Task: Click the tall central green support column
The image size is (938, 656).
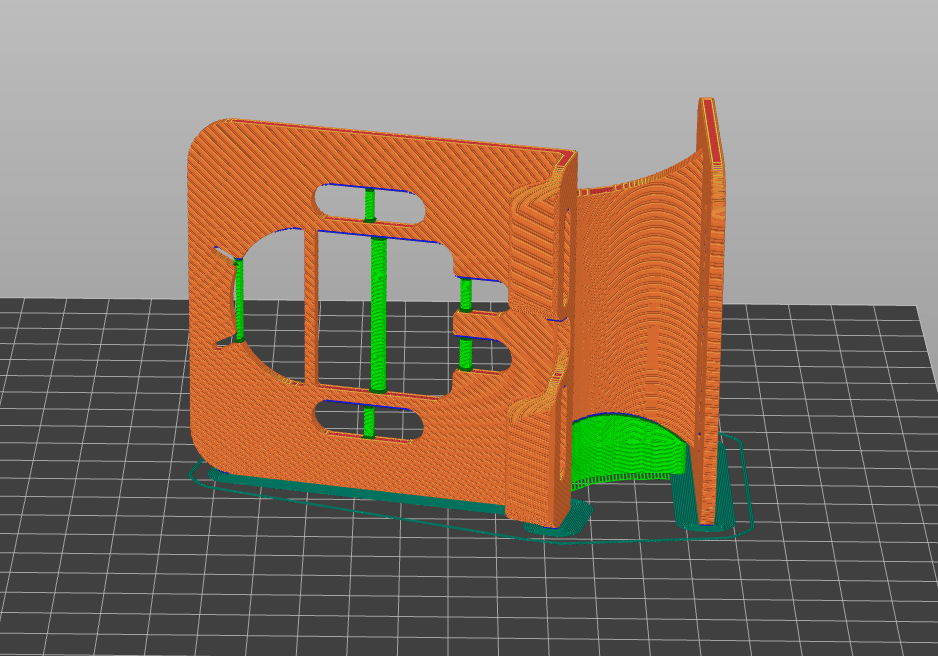Action: [377, 314]
